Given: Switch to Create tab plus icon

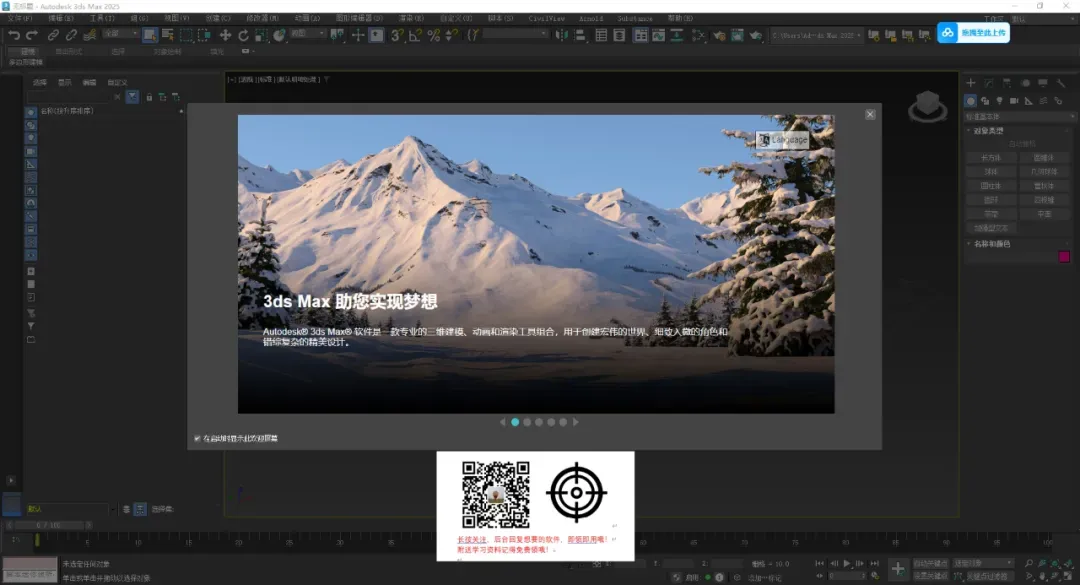Looking at the screenshot, I should tap(970, 83).
